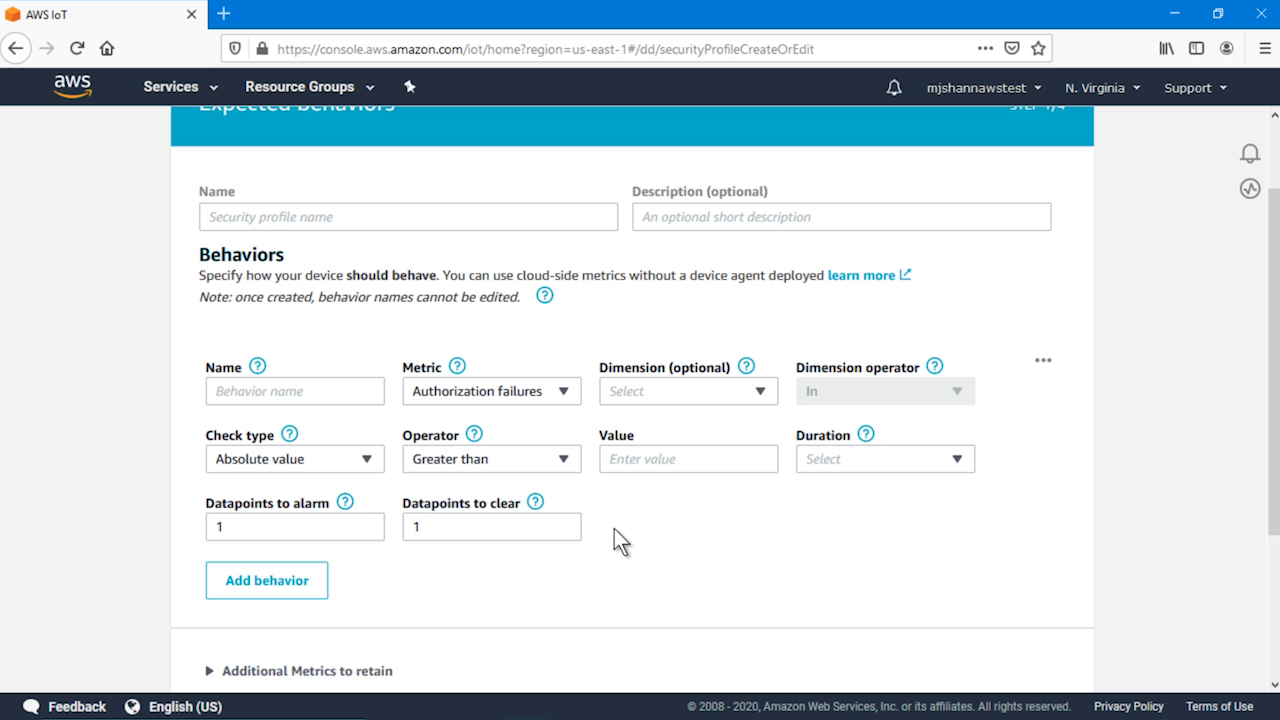Open the Dimension (optional) Select dropdown
1280x720 pixels.
(688, 391)
